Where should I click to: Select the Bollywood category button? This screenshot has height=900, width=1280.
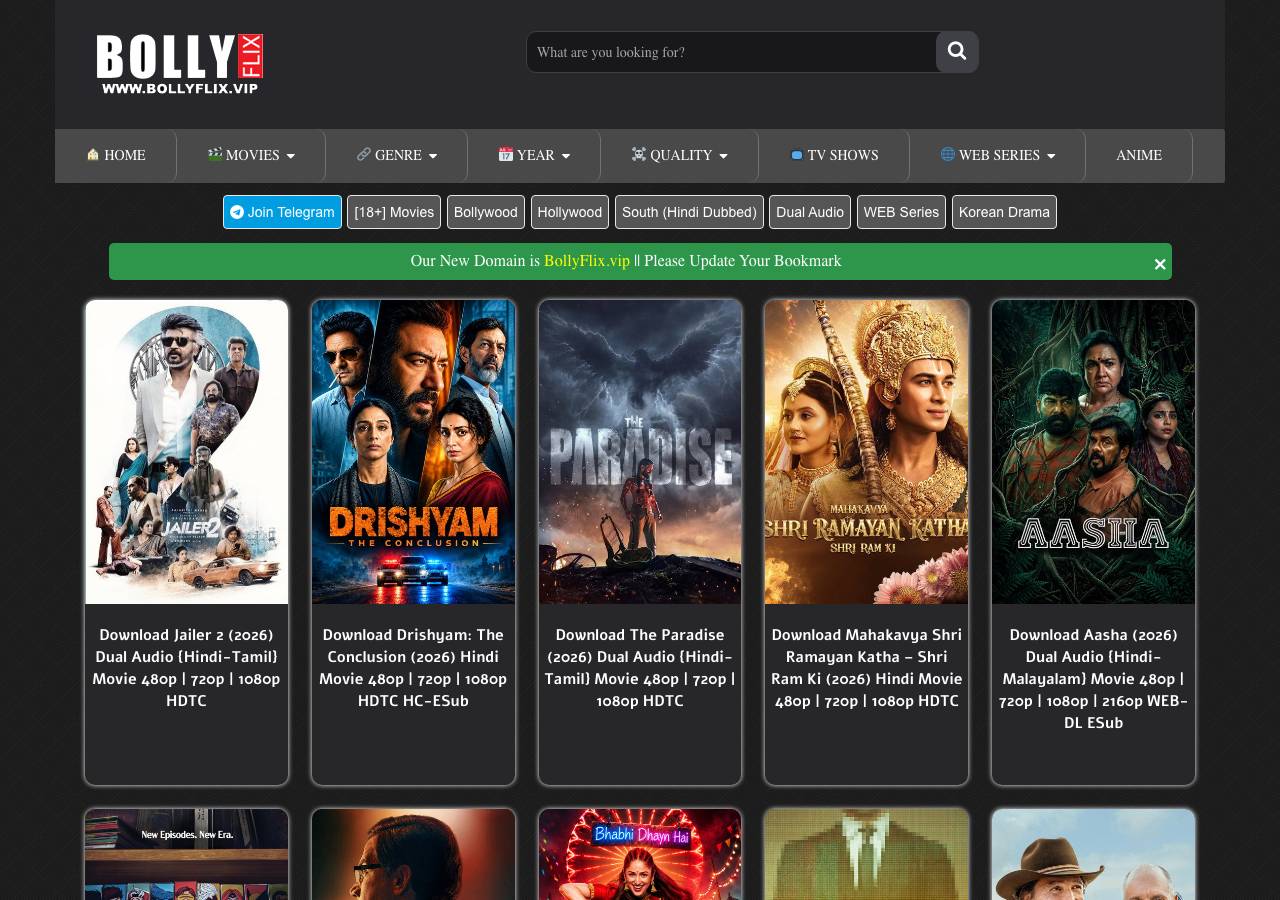[486, 212]
